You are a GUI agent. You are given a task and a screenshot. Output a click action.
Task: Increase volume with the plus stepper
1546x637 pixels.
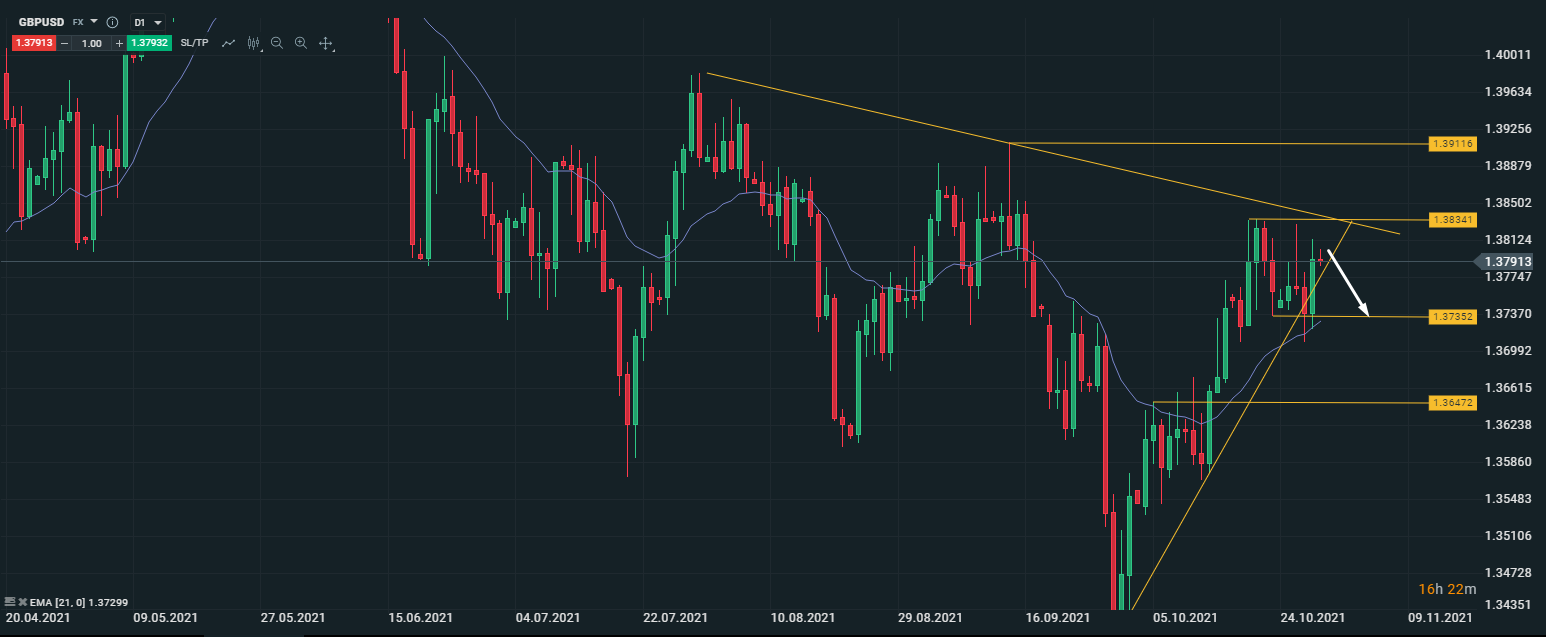click(x=119, y=43)
